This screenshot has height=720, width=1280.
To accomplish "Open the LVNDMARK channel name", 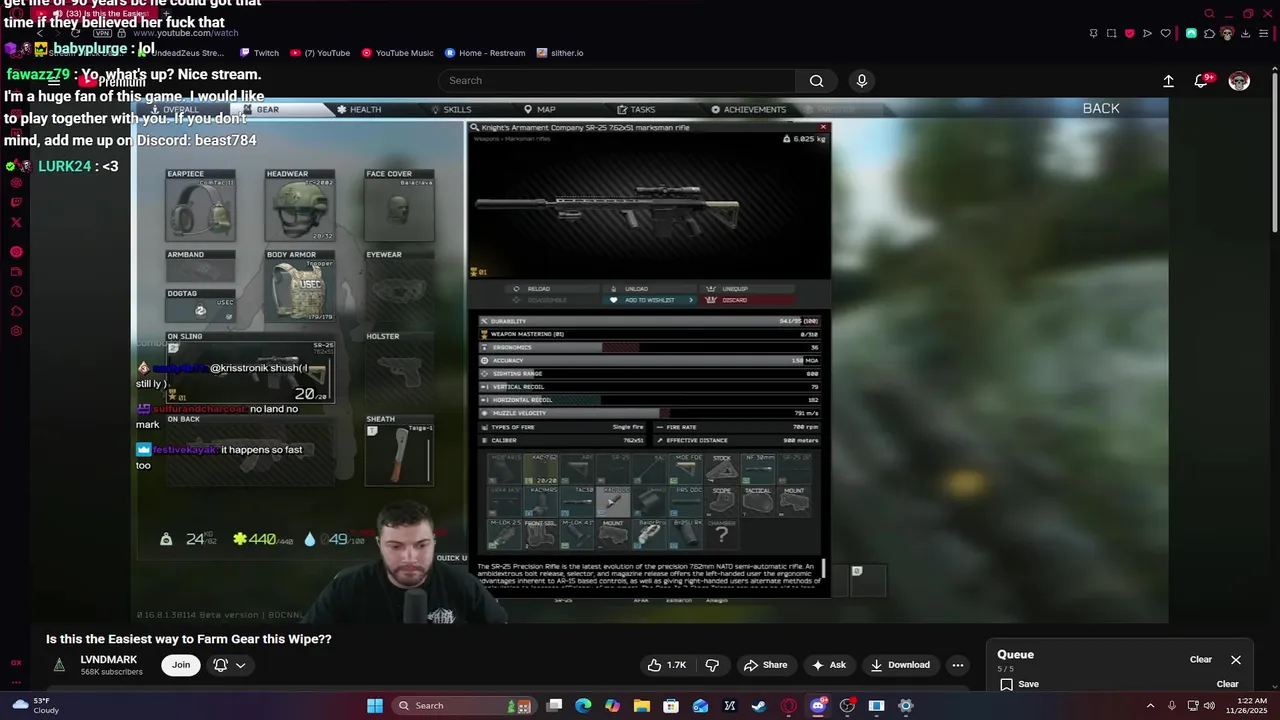I will [x=108, y=660].
